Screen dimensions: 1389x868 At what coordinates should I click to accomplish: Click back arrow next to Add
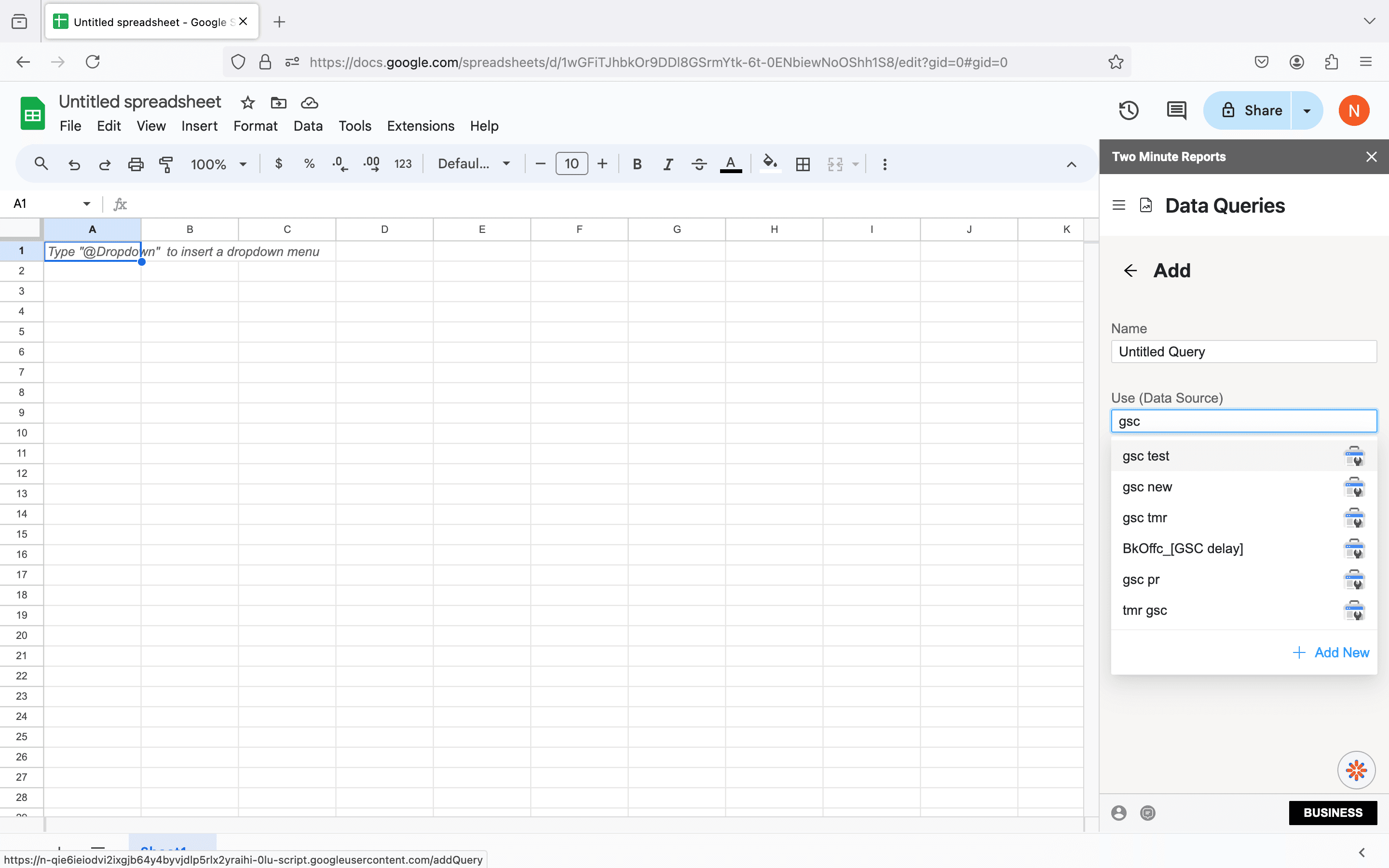point(1130,271)
